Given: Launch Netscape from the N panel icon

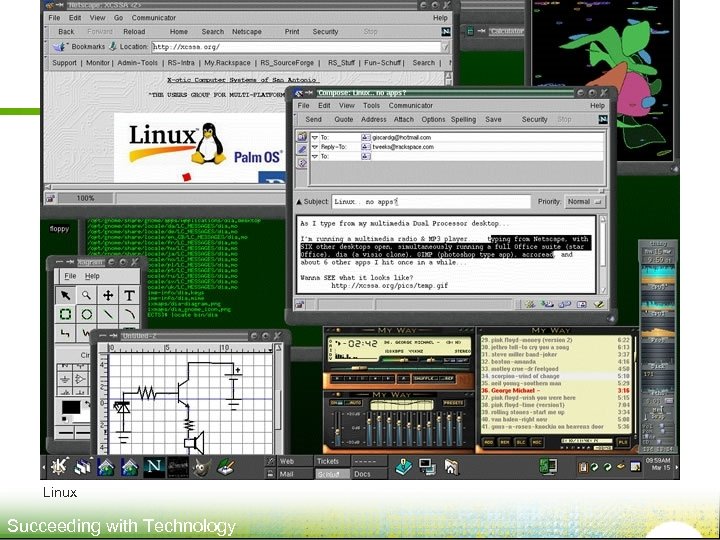Looking at the screenshot, I should point(154,467).
